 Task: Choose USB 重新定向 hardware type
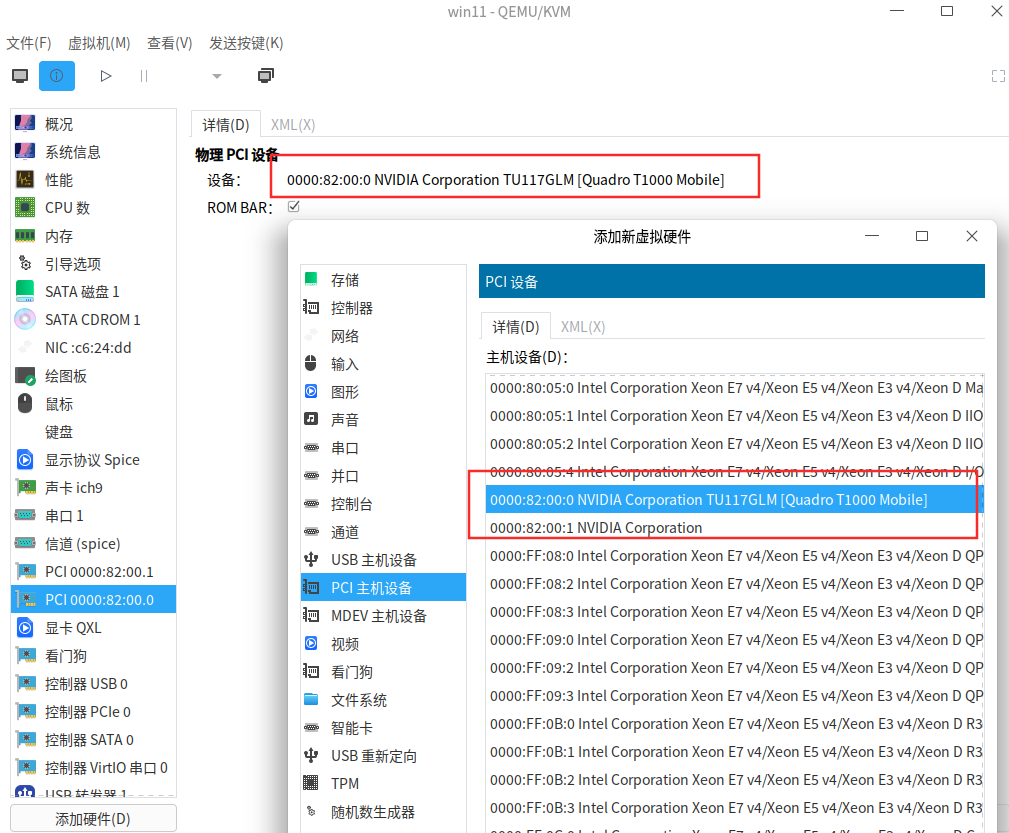(384, 756)
